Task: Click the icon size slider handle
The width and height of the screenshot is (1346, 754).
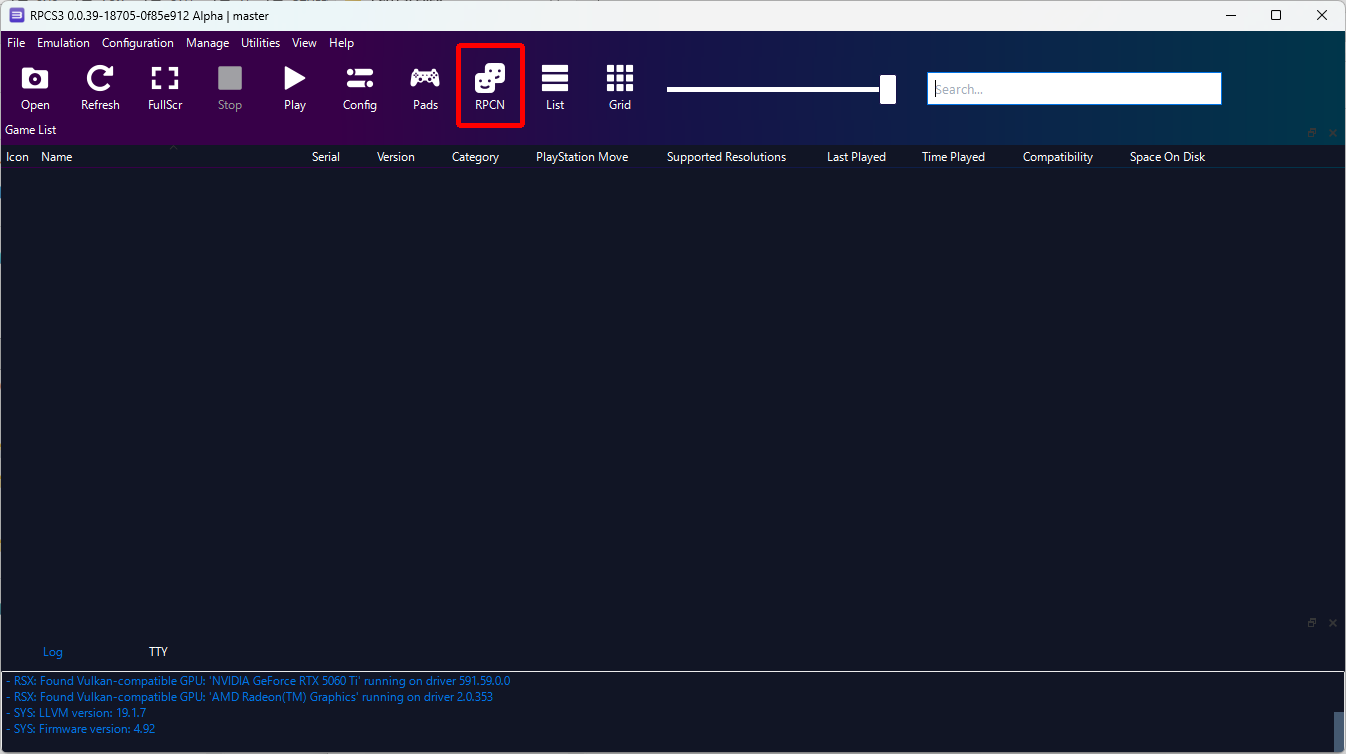Action: coord(887,89)
